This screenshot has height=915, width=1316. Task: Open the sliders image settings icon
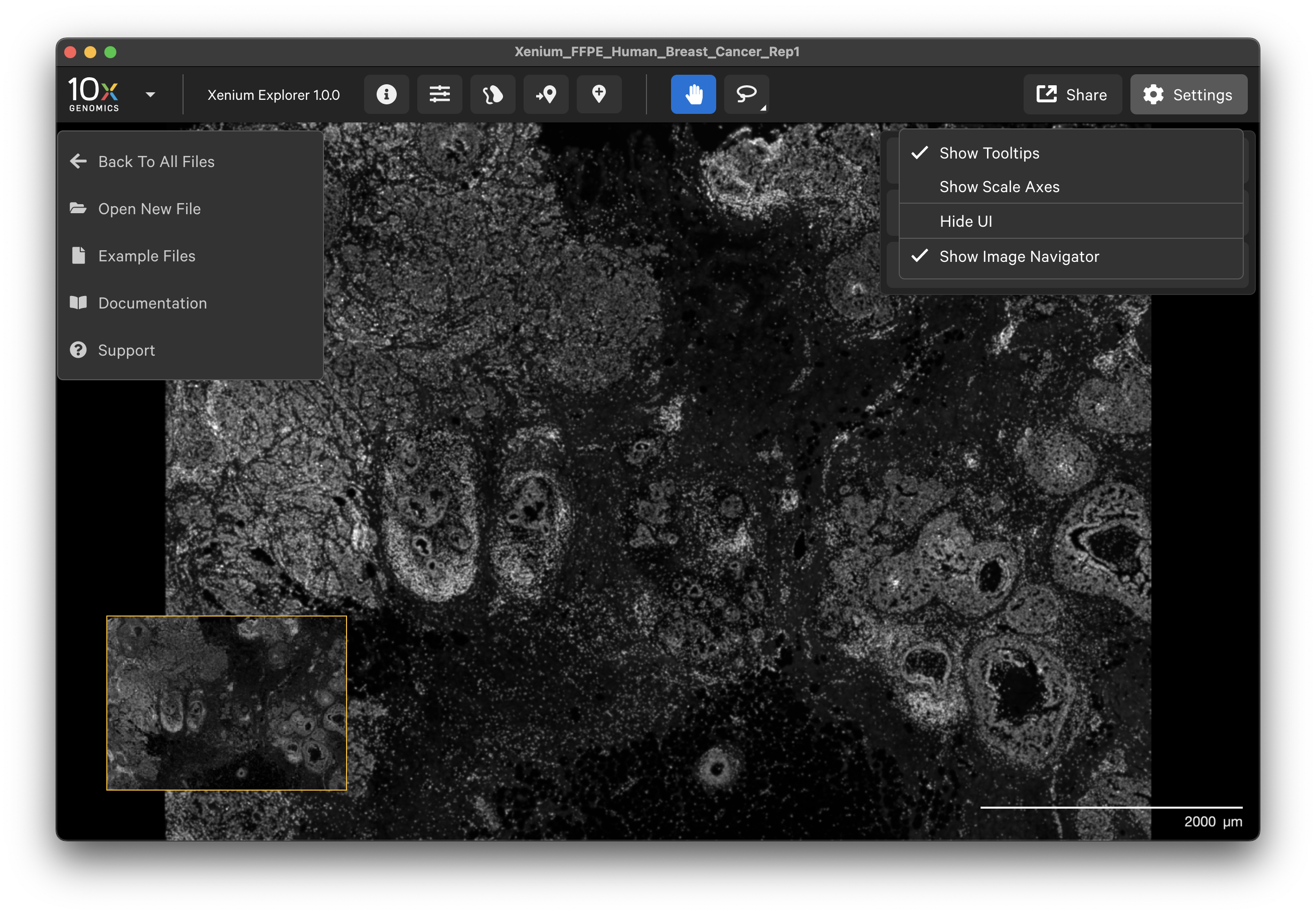click(x=440, y=94)
